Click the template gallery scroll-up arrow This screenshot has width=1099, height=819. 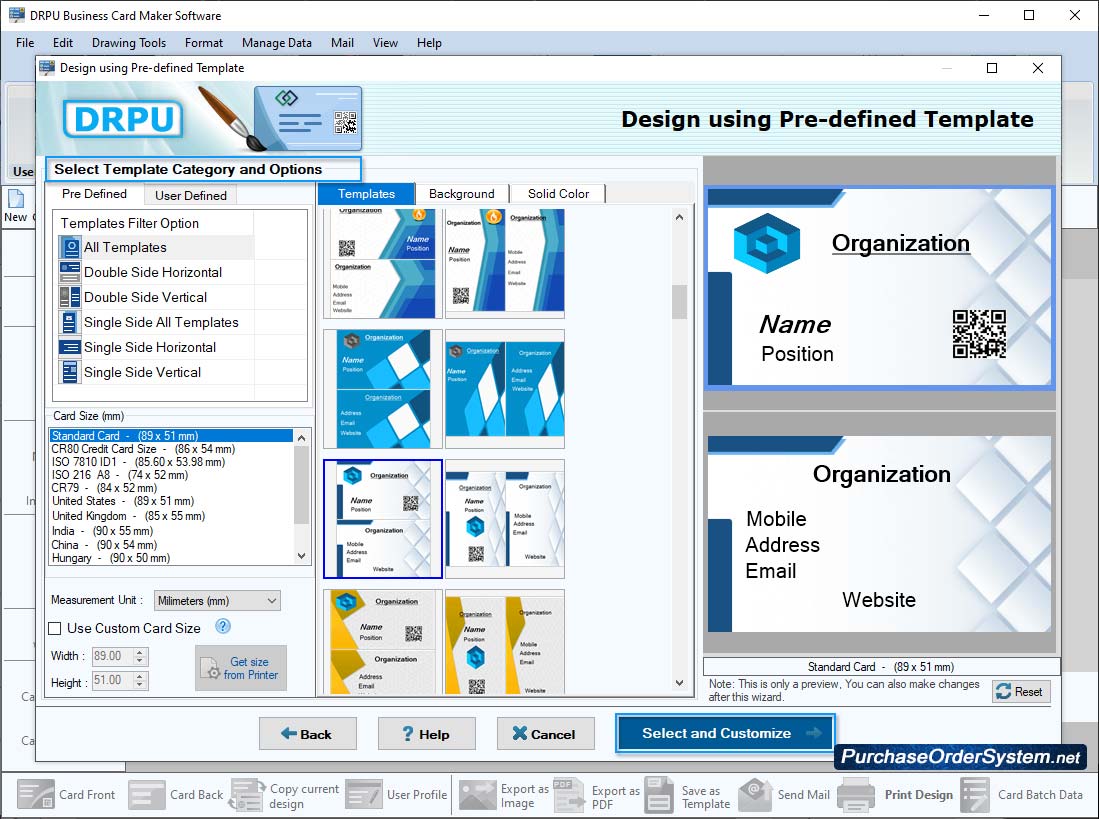click(x=679, y=217)
